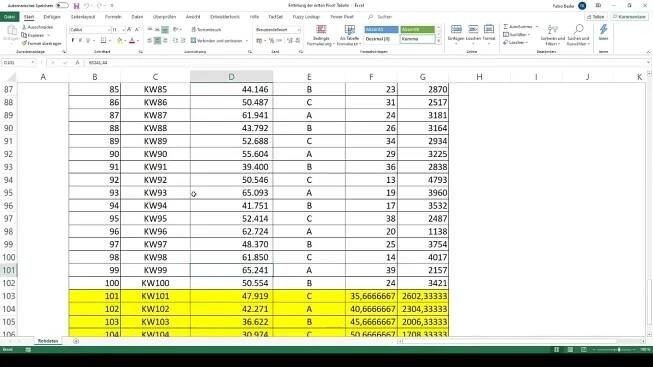
Task: Expand the font name dropdown
Action: [x=109, y=30]
